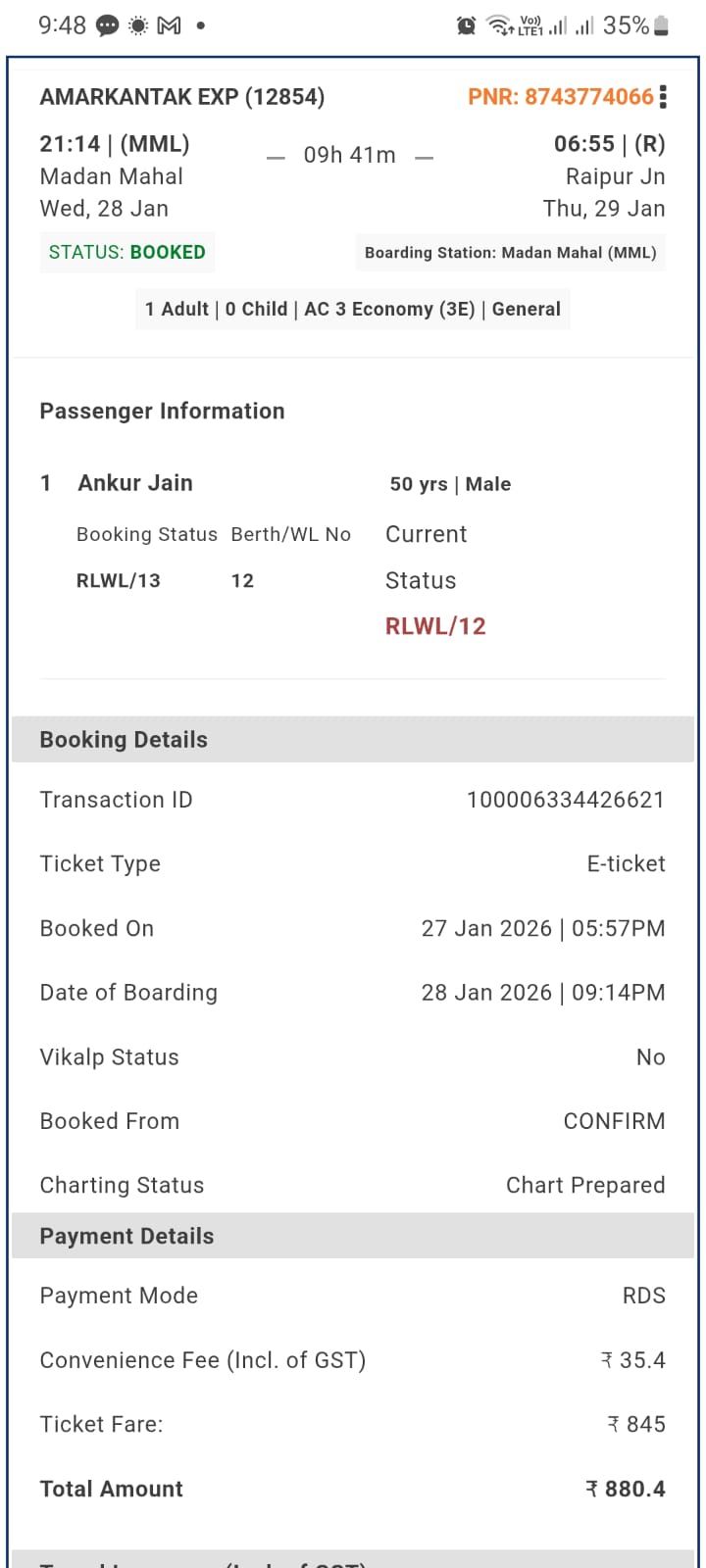
Task: Tap the sun-shaped notification icon
Action: click(x=138, y=26)
